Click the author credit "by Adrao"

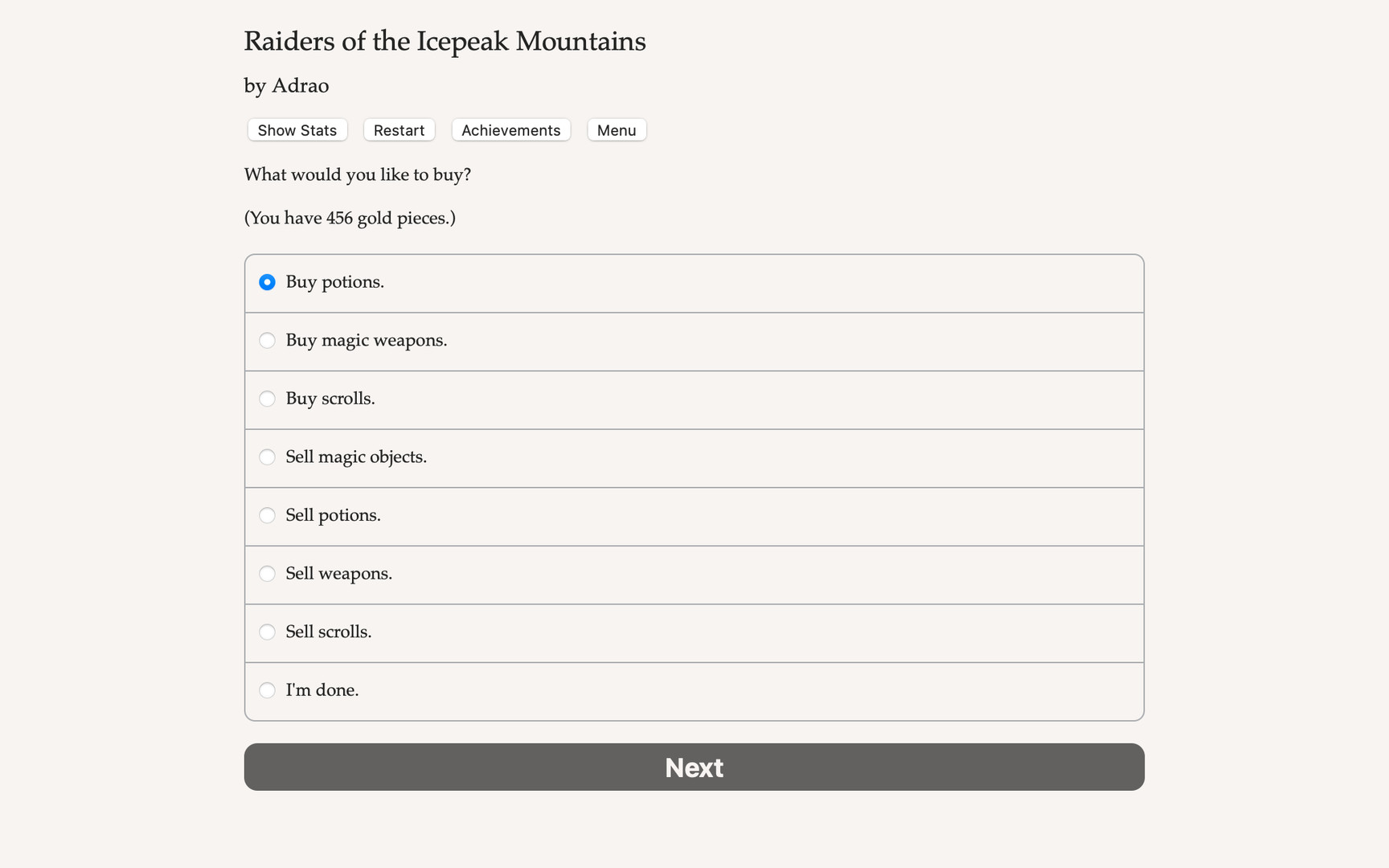[x=286, y=85]
